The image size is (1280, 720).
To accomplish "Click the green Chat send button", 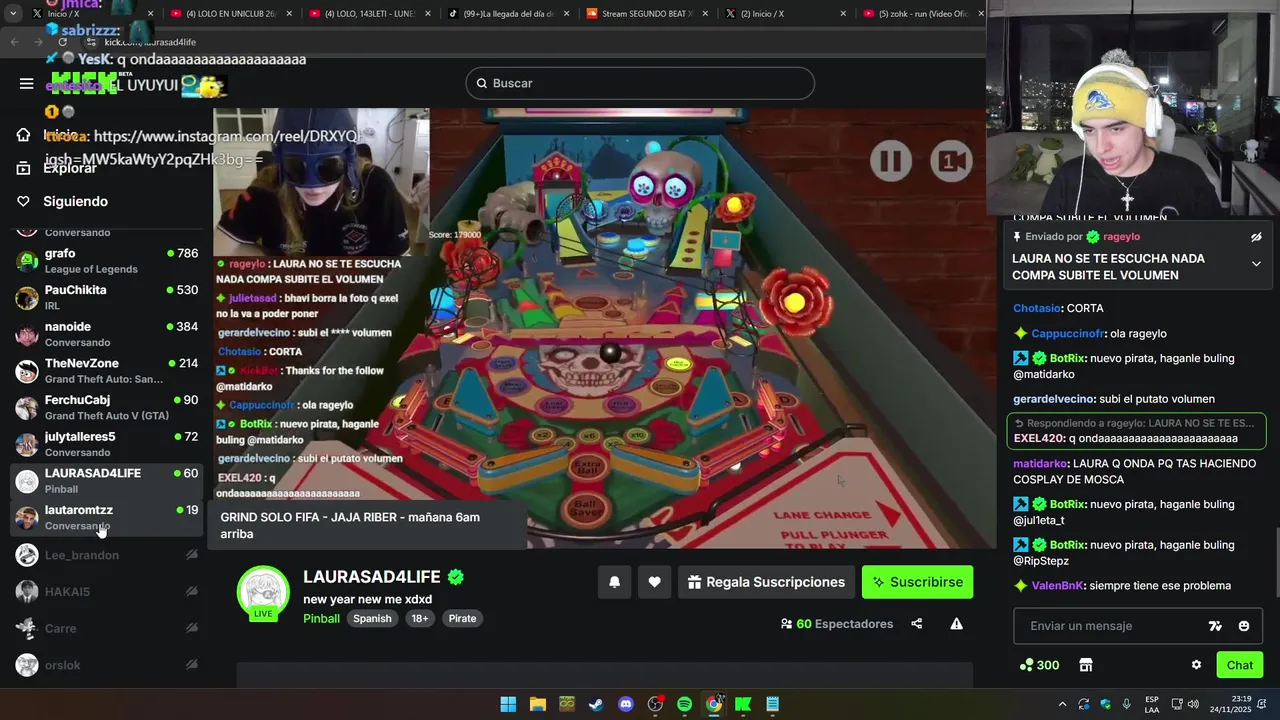I will [1240, 665].
